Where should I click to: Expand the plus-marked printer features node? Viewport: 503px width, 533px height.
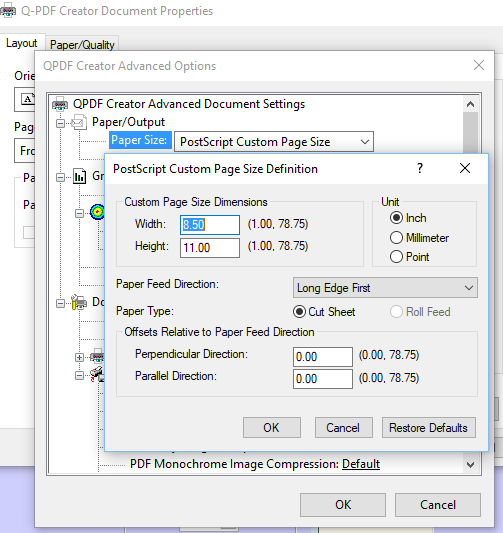click(79, 357)
